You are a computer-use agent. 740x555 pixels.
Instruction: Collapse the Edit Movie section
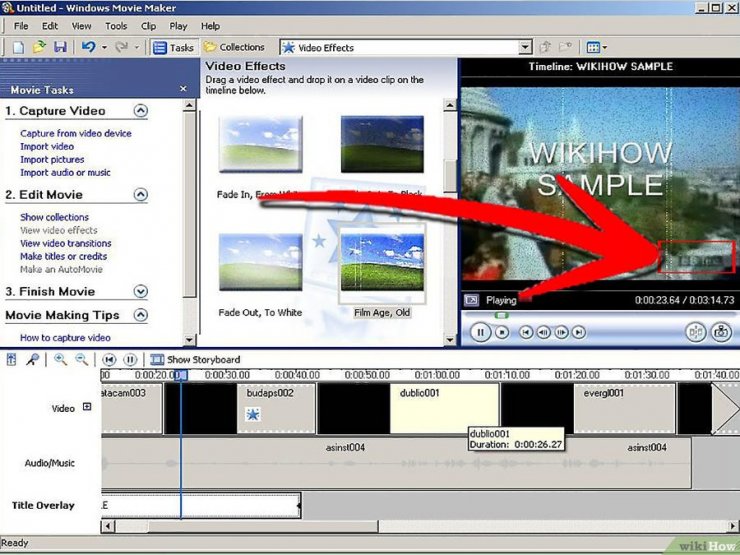click(141, 194)
